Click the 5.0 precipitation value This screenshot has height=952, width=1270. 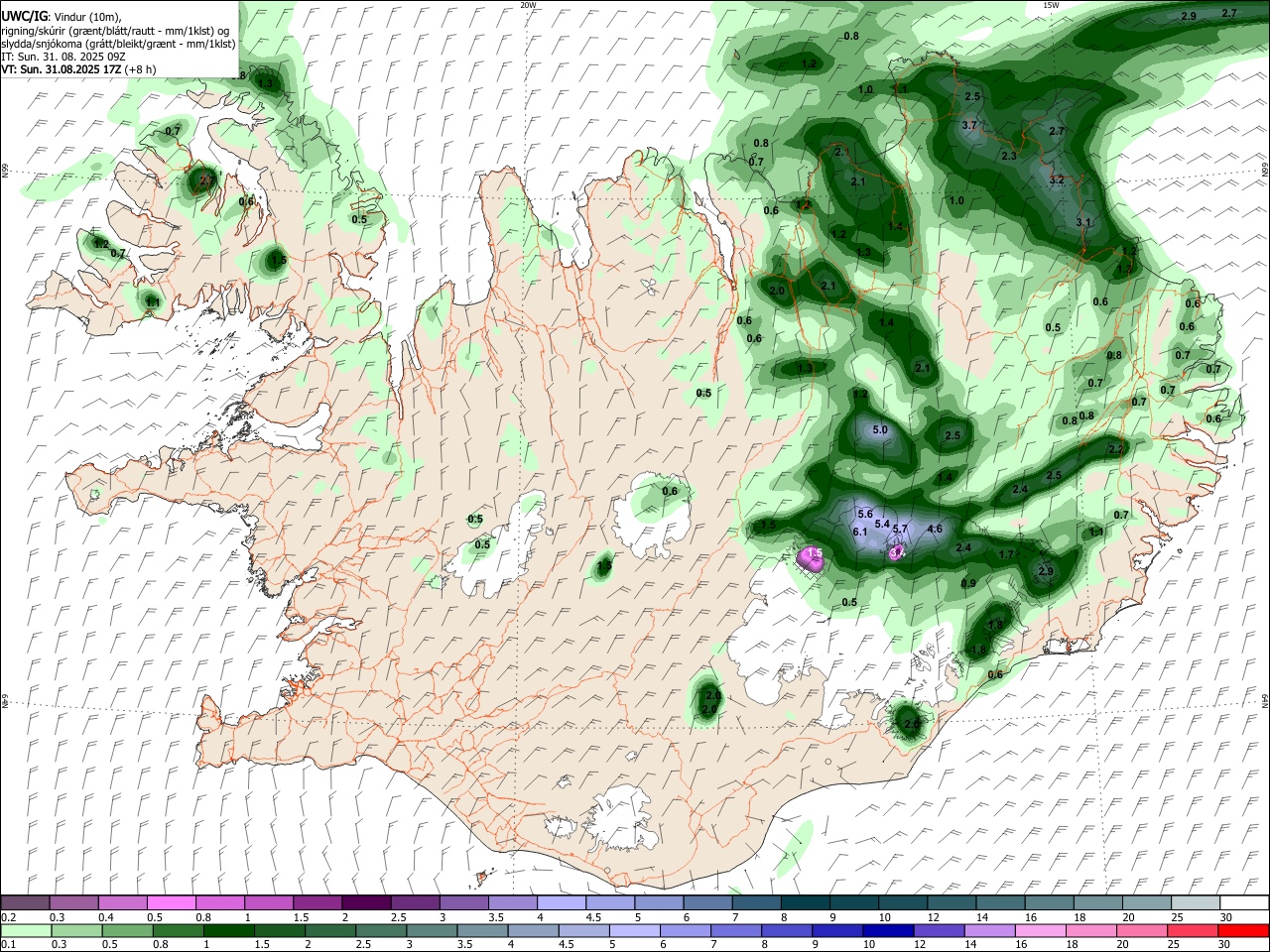tap(880, 430)
